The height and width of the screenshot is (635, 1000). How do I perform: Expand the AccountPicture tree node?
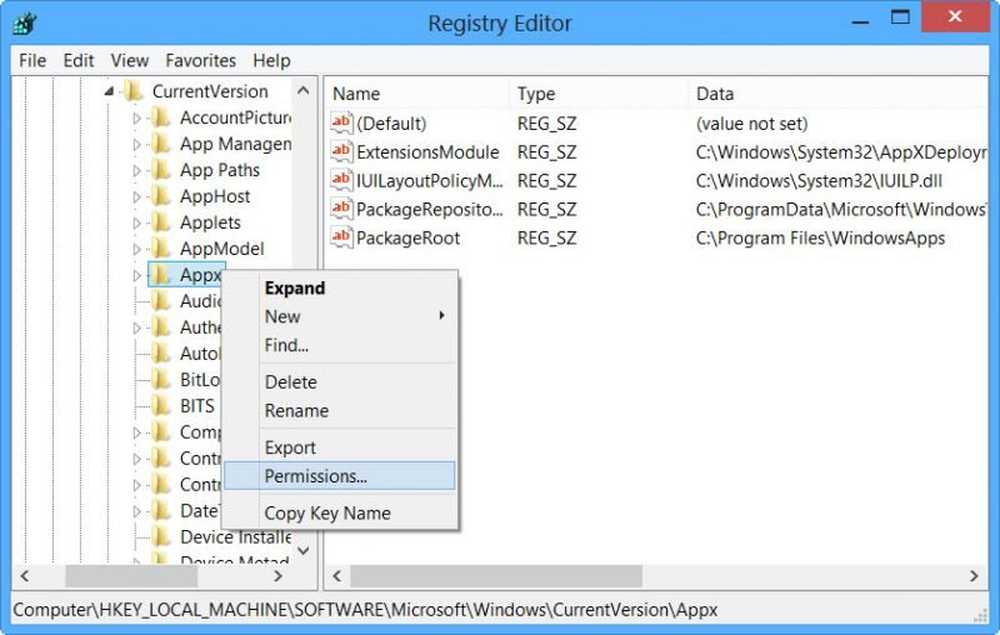136,118
